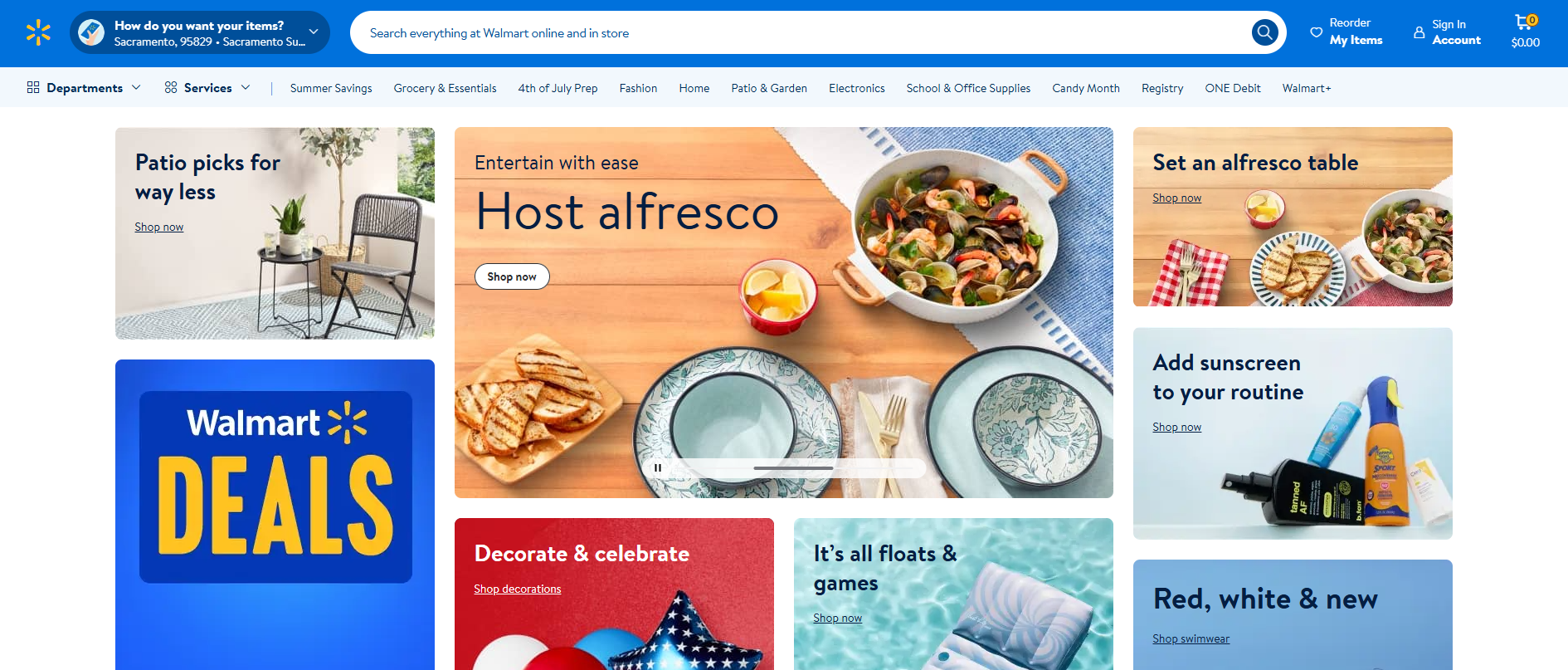Open the Electronics menu item
Screen dimensions: 1568x670
click(x=856, y=88)
